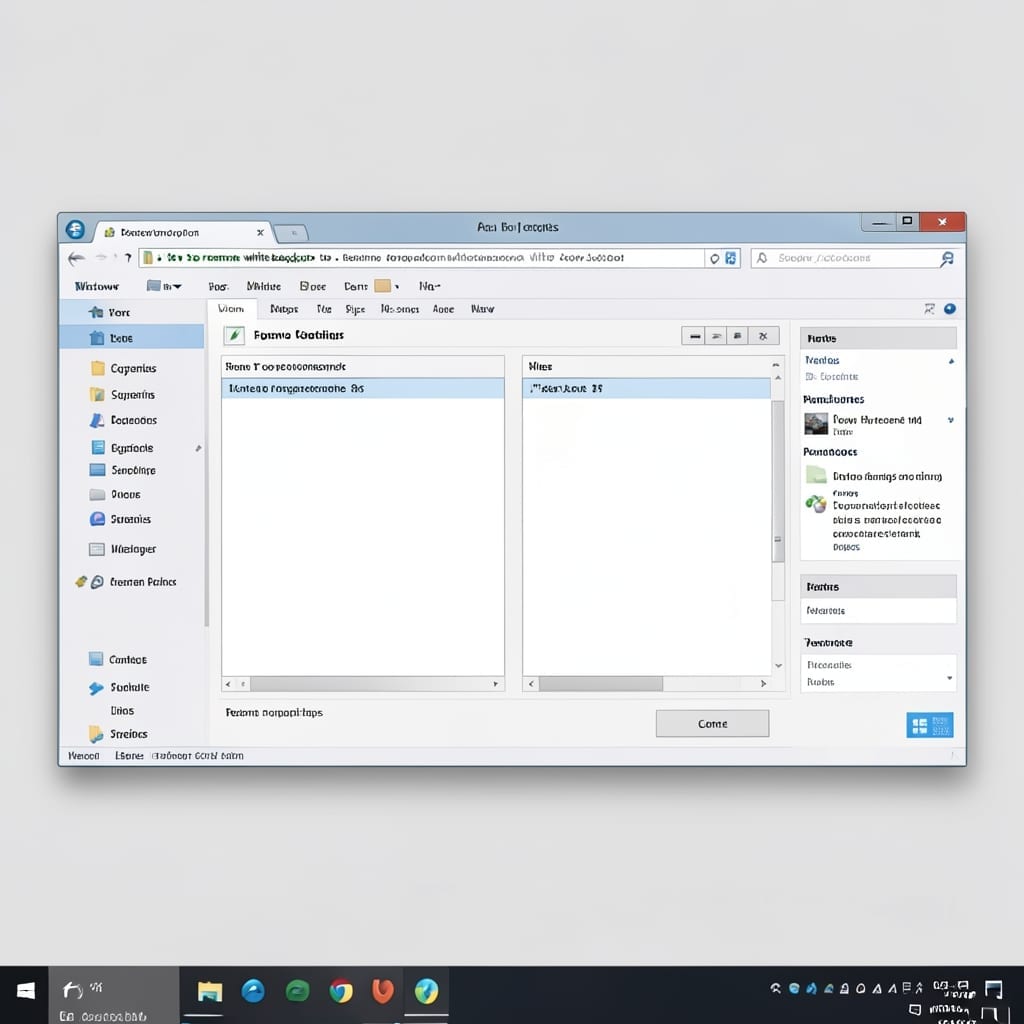Viewport: 1024px width, 1024px height.
Task: Click the multicolored icon in the right panel
Action: tap(816, 504)
